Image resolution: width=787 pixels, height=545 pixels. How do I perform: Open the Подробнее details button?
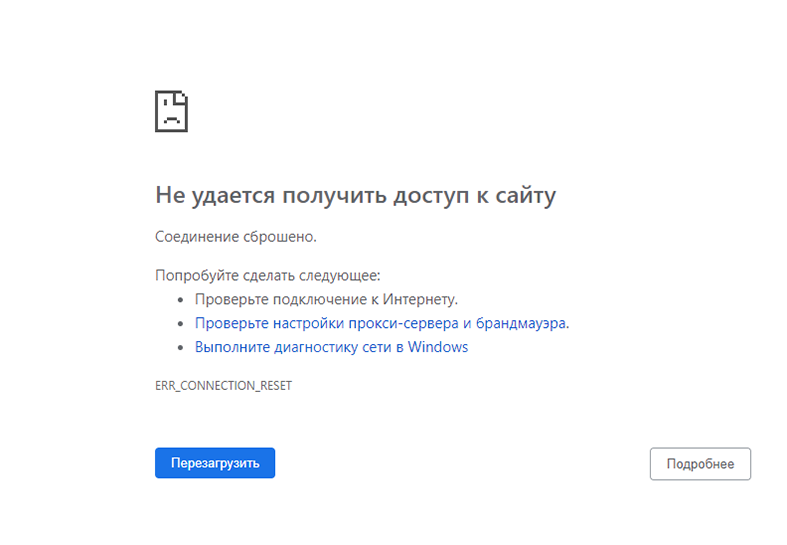pyautogui.click(x=700, y=464)
